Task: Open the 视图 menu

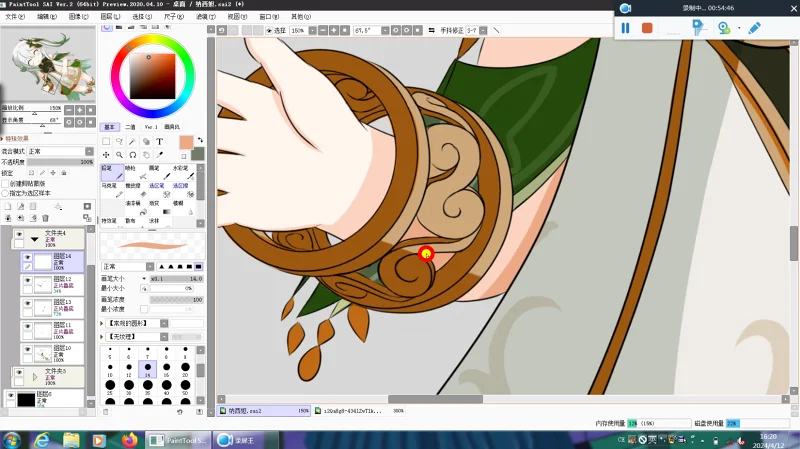Action: tap(237, 17)
